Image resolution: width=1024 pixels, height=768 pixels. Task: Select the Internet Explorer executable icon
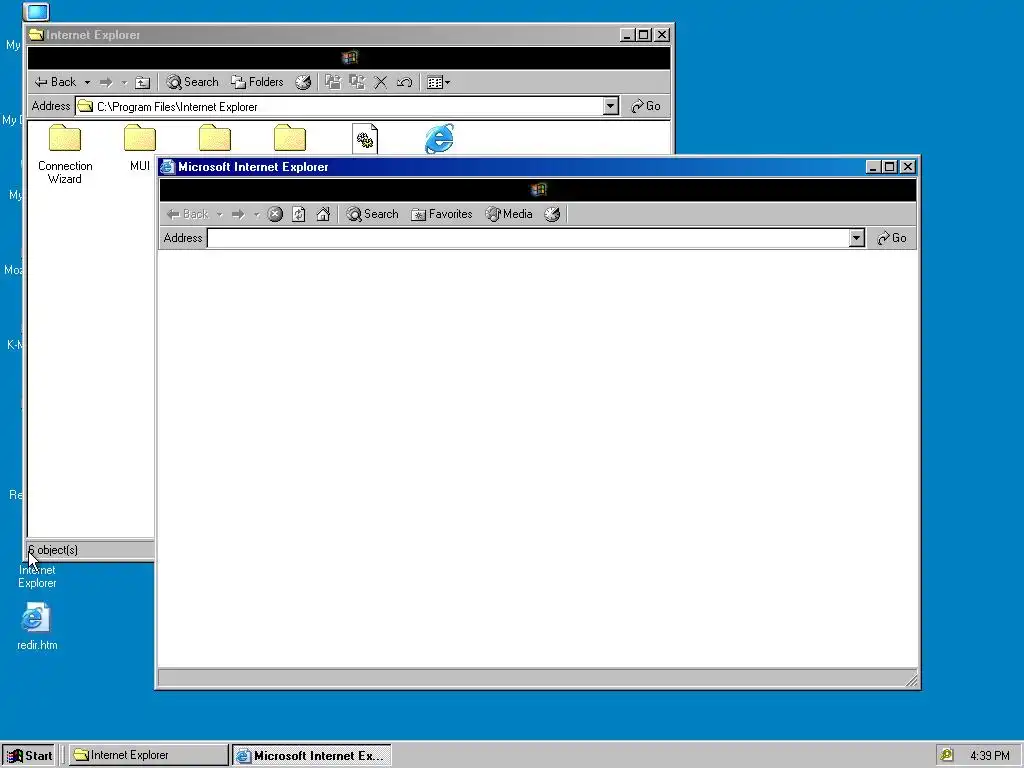point(440,138)
